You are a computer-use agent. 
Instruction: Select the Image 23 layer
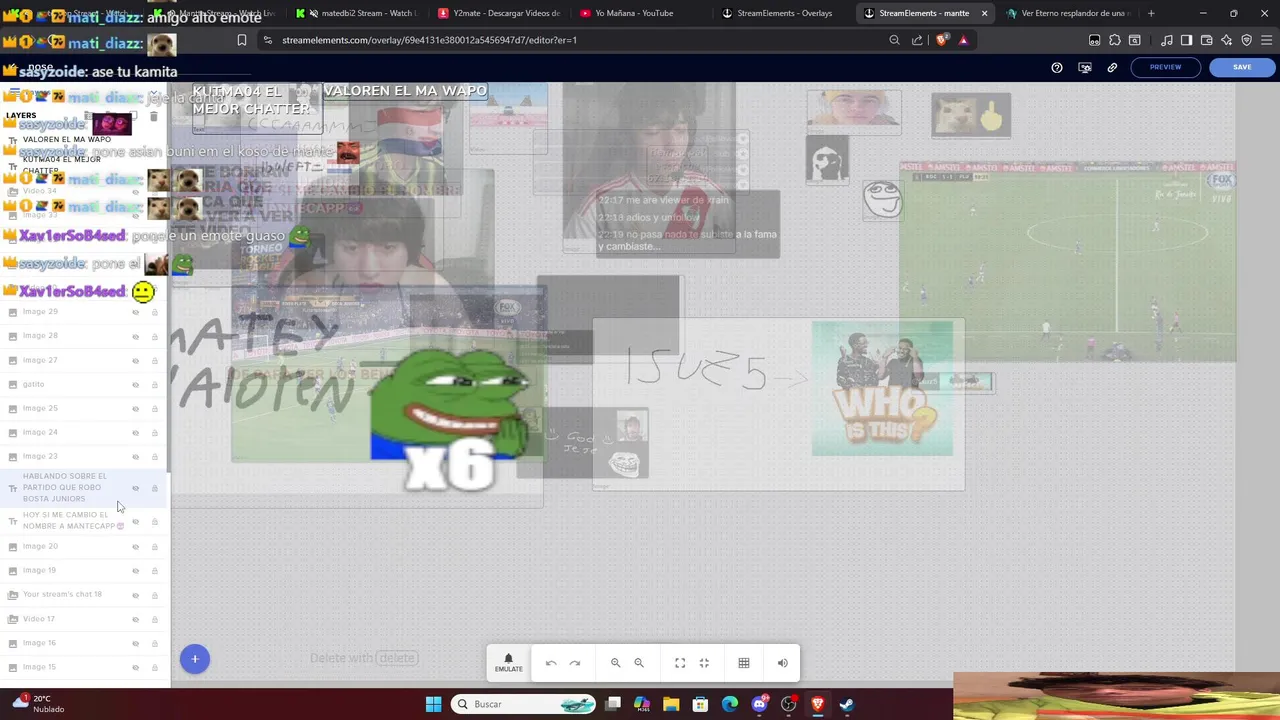pyautogui.click(x=82, y=457)
